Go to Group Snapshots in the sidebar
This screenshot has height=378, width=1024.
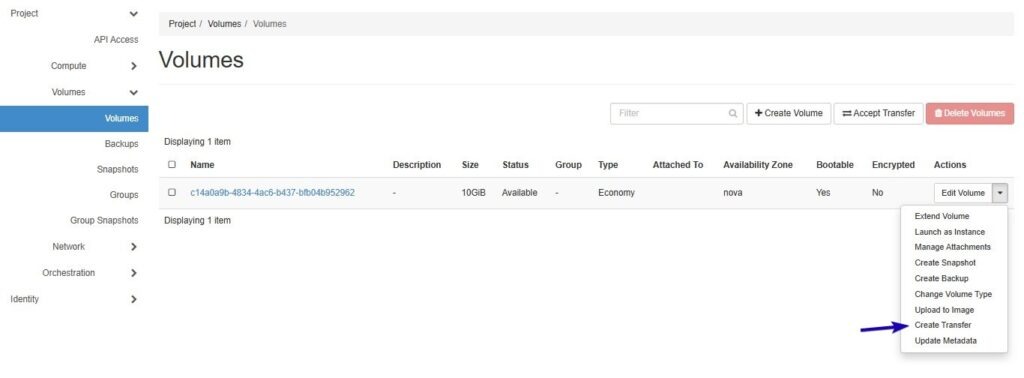point(104,221)
